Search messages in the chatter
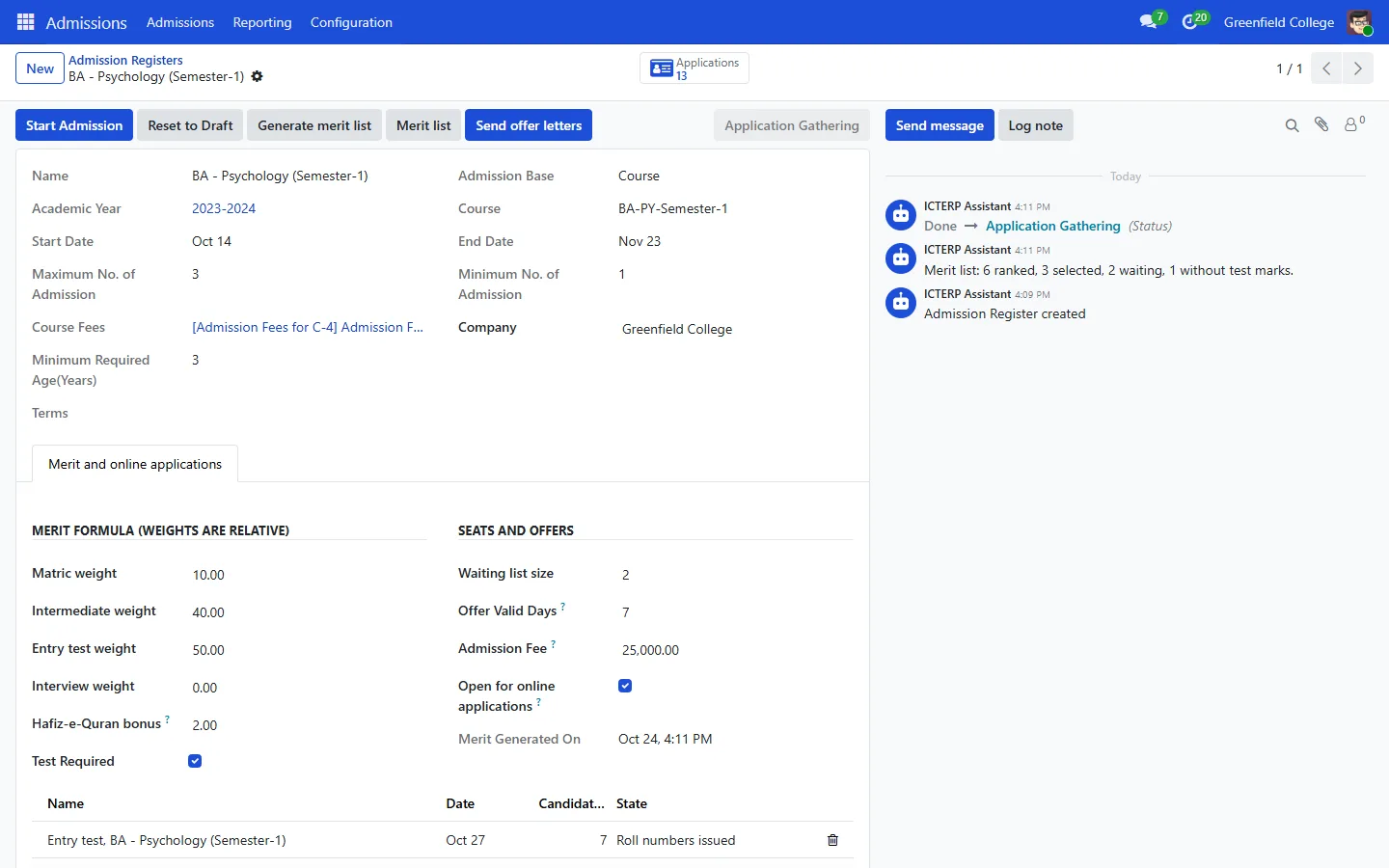Image resolution: width=1389 pixels, height=868 pixels. [1292, 125]
